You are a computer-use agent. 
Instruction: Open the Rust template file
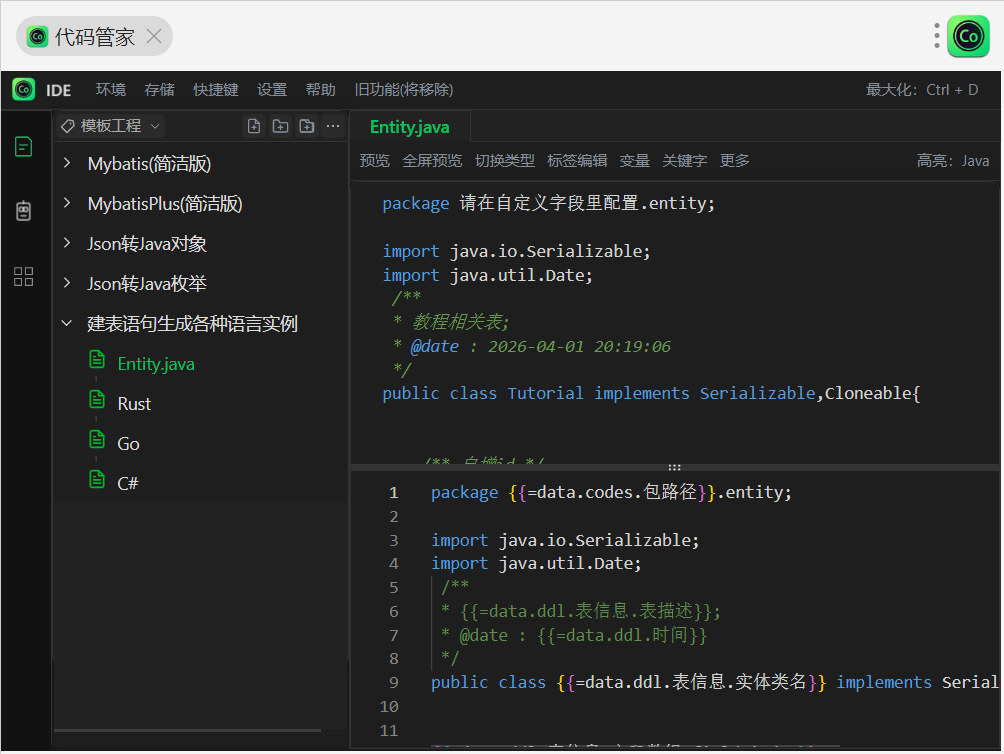point(134,404)
